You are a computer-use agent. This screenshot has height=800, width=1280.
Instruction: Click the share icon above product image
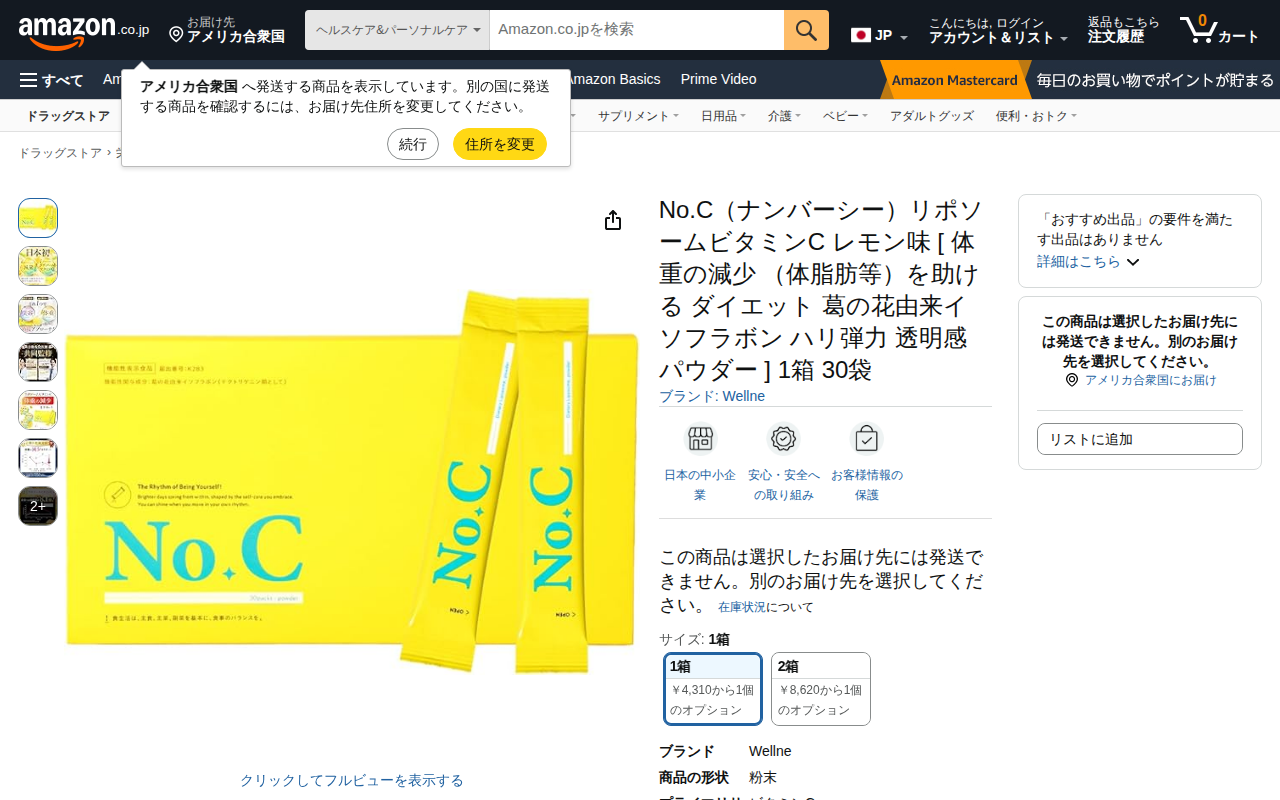click(613, 220)
